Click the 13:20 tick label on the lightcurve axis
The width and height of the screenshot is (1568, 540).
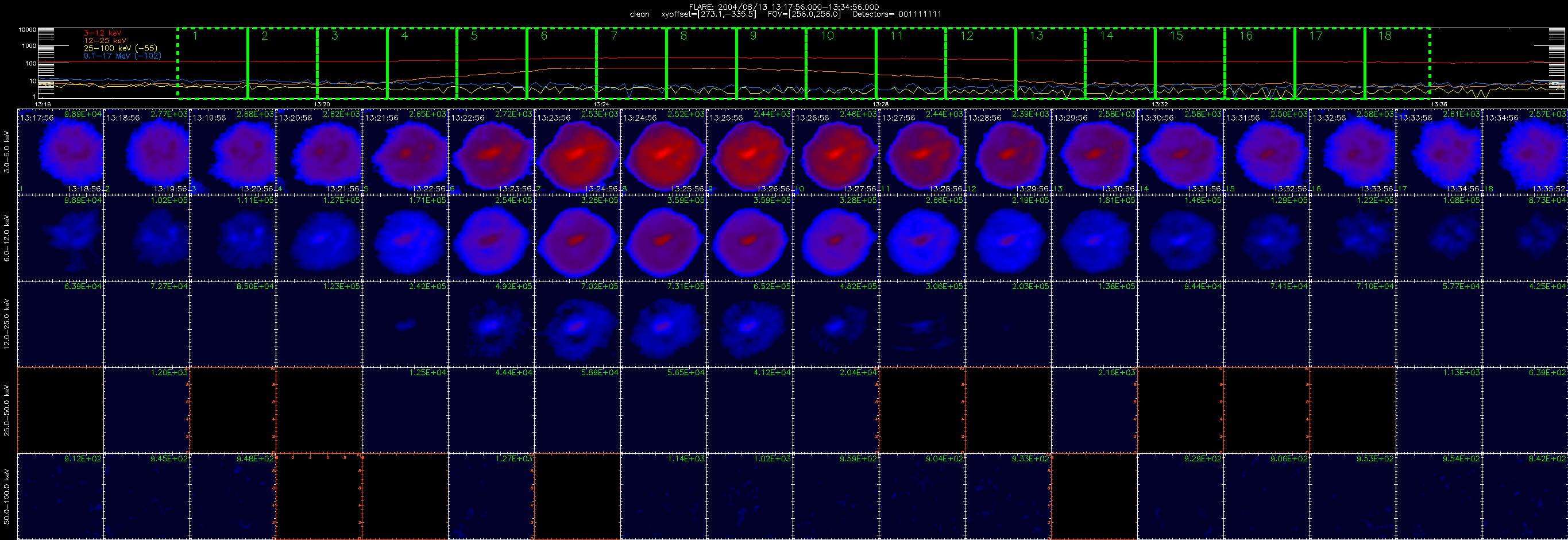coord(322,105)
